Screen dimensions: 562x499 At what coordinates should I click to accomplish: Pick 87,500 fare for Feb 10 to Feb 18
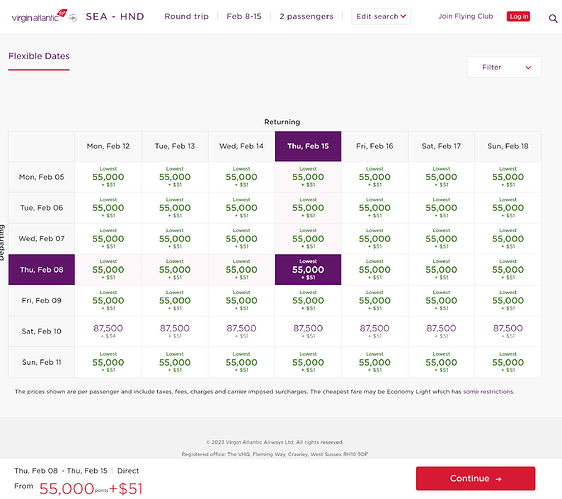click(508, 331)
